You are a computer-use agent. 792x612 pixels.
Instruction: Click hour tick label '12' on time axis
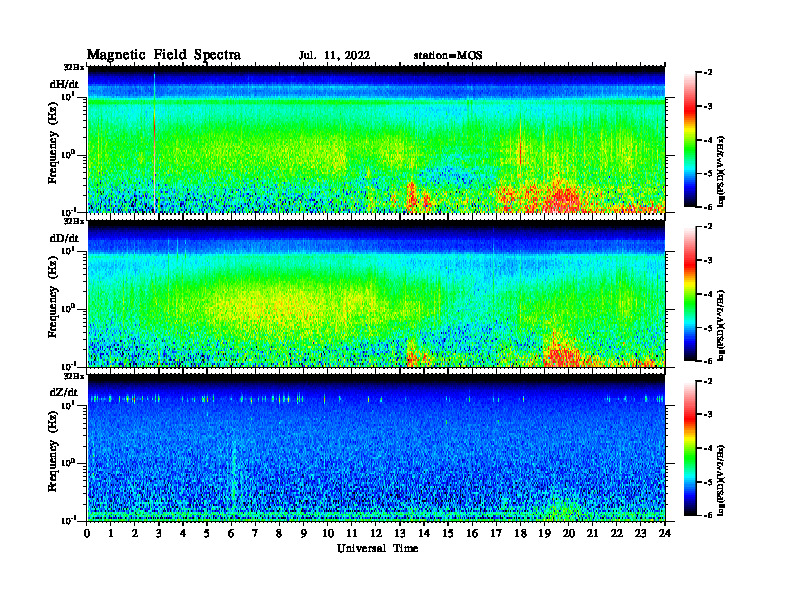tap(376, 533)
